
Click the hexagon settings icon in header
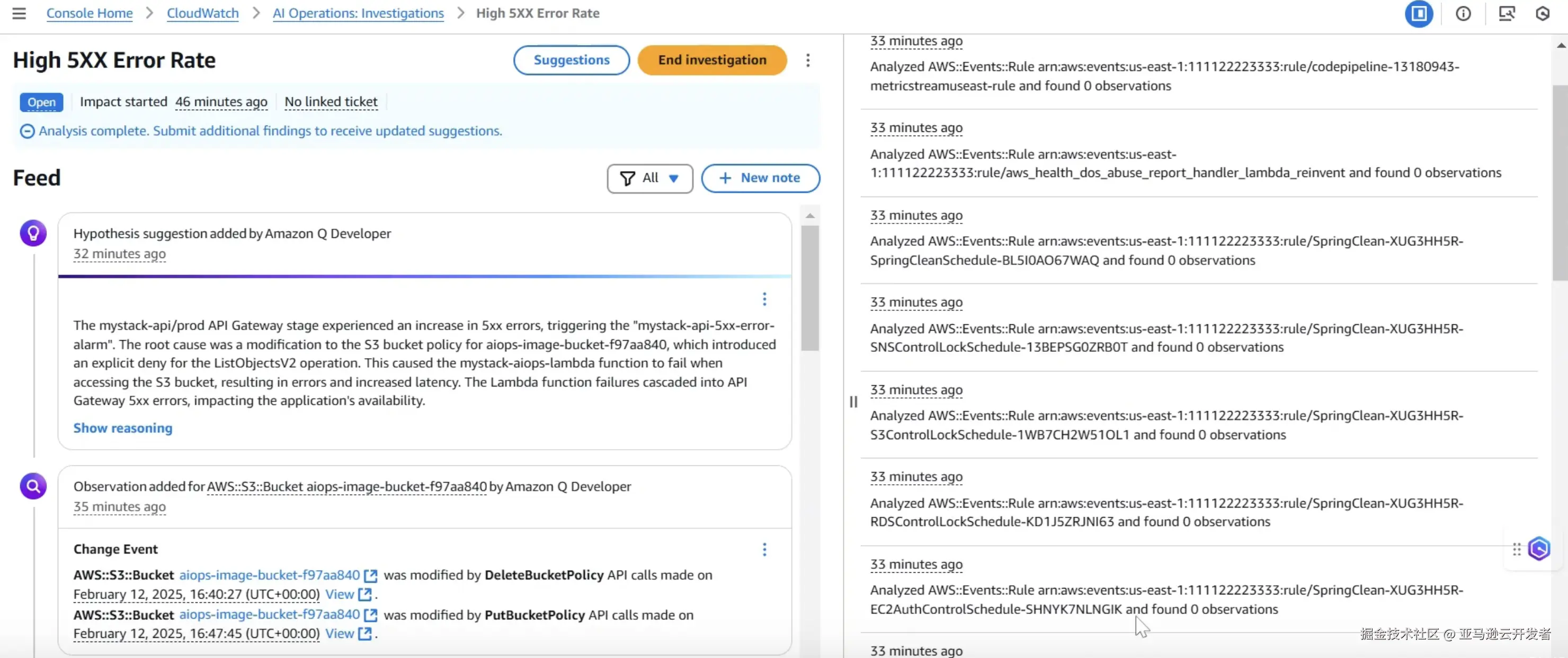click(x=1543, y=13)
